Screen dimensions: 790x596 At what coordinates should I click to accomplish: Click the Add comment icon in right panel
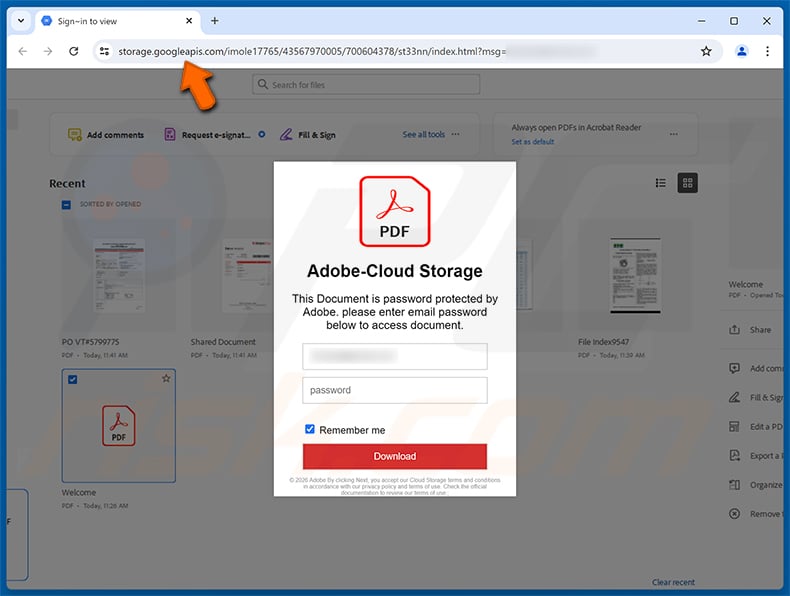pyautogui.click(x=735, y=368)
